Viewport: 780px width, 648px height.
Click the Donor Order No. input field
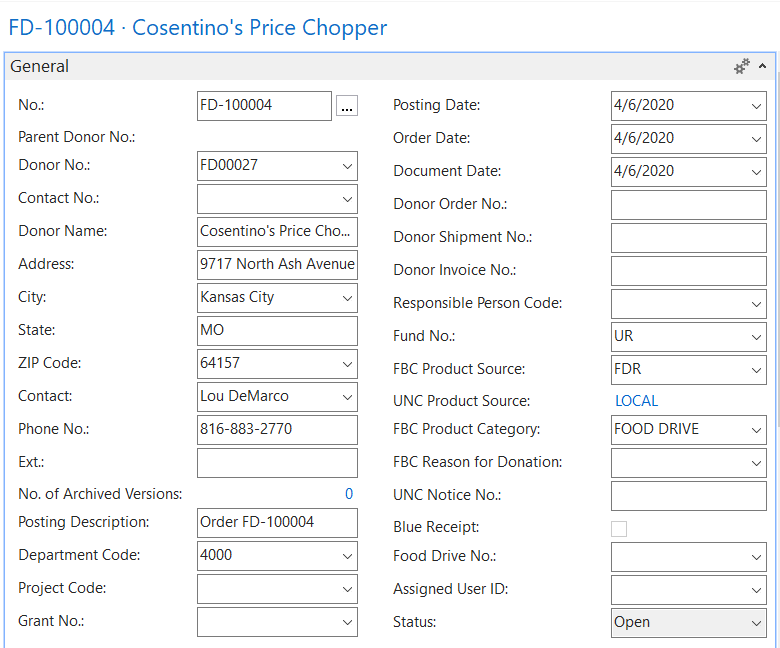pyautogui.click(x=688, y=206)
